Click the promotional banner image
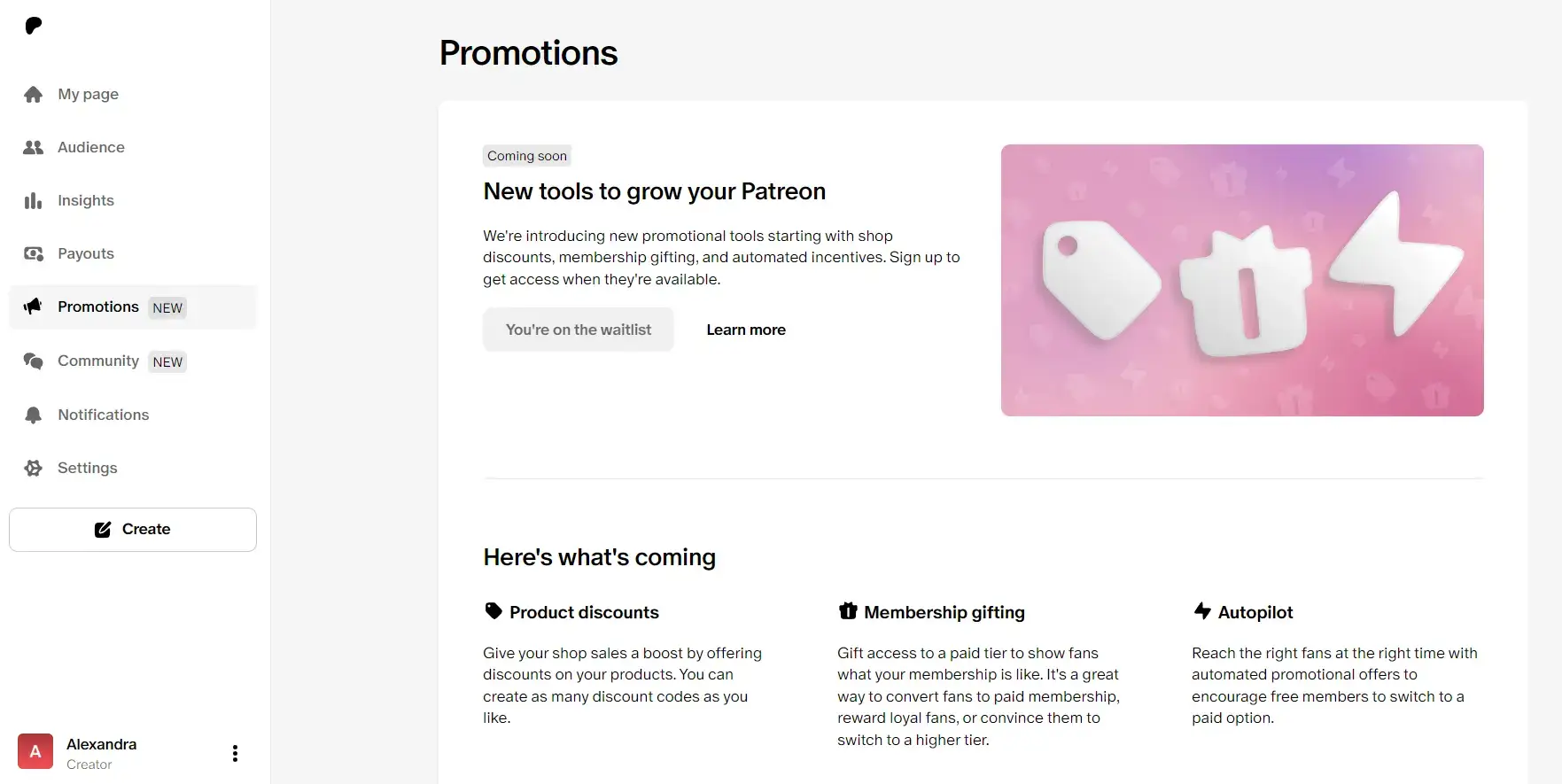 [x=1241, y=280]
